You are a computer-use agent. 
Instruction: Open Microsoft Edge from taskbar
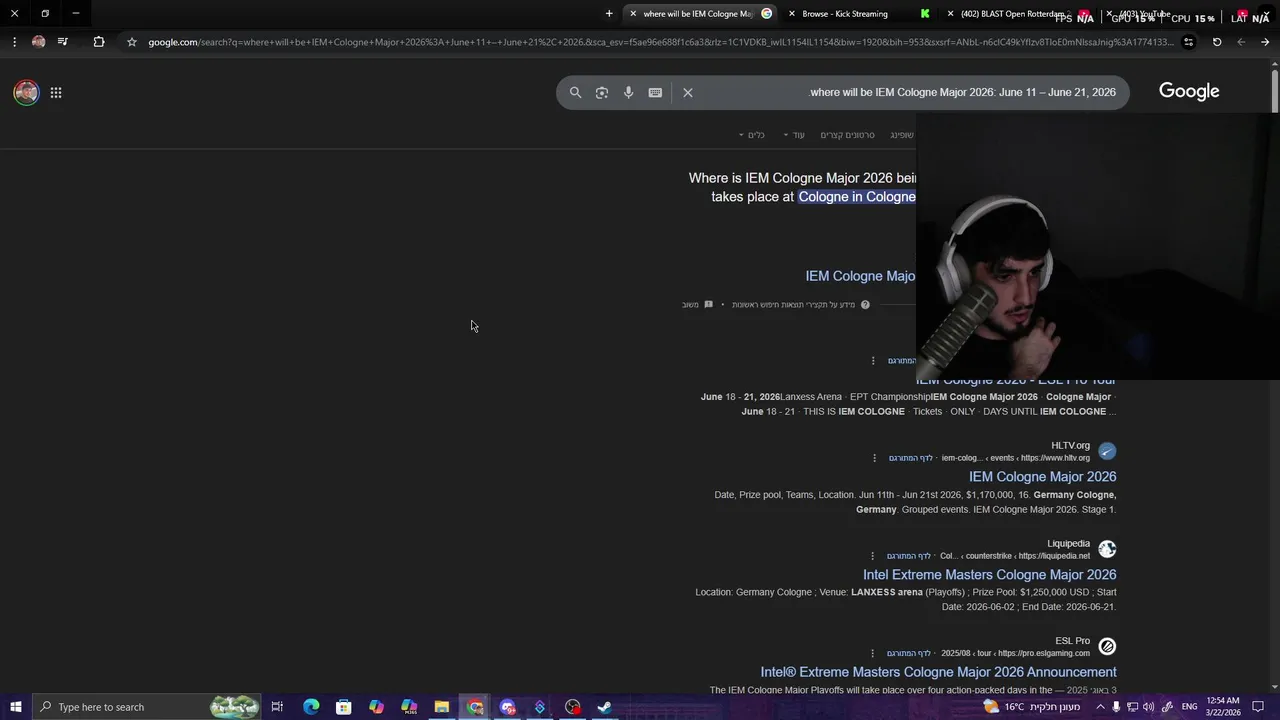tap(311, 707)
